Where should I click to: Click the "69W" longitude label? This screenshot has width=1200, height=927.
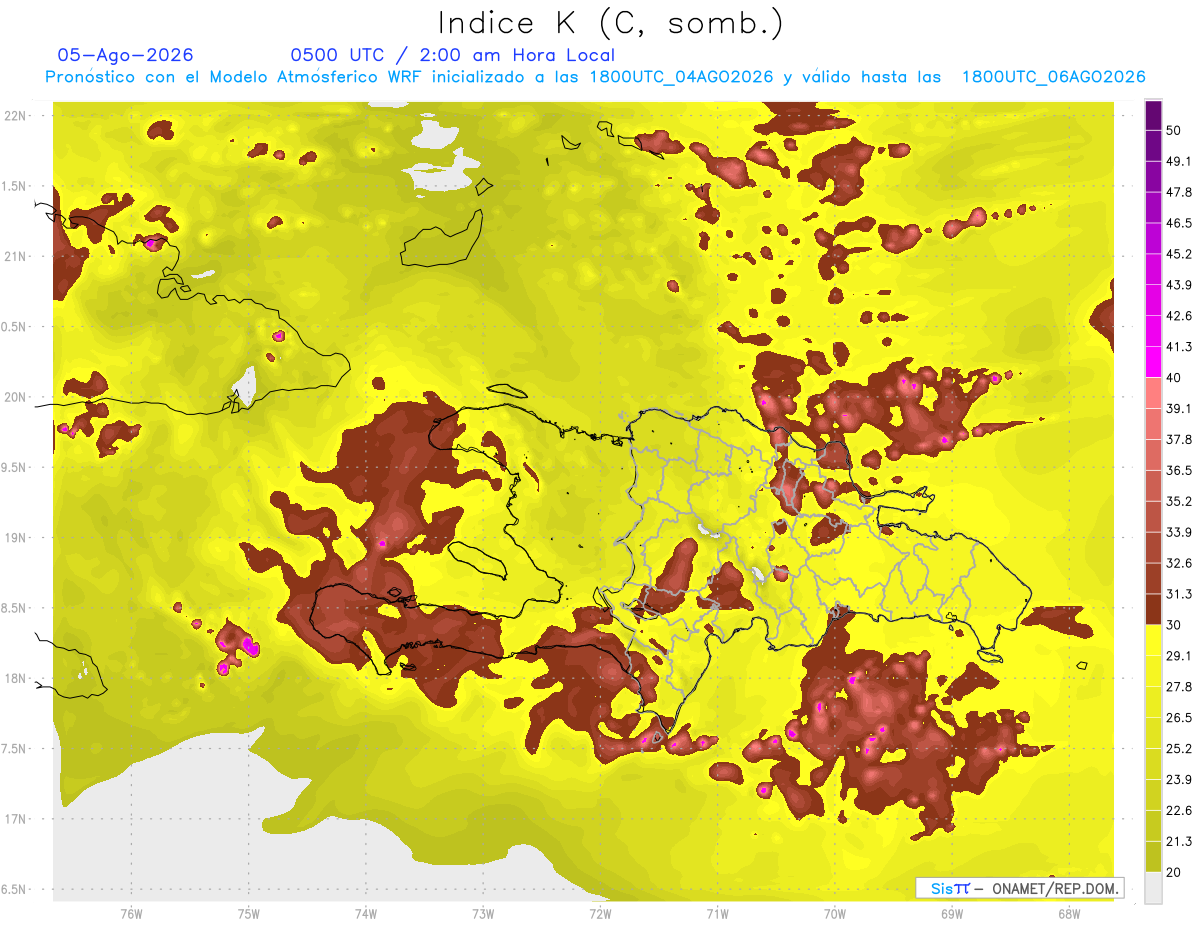click(x=951, y=913)
